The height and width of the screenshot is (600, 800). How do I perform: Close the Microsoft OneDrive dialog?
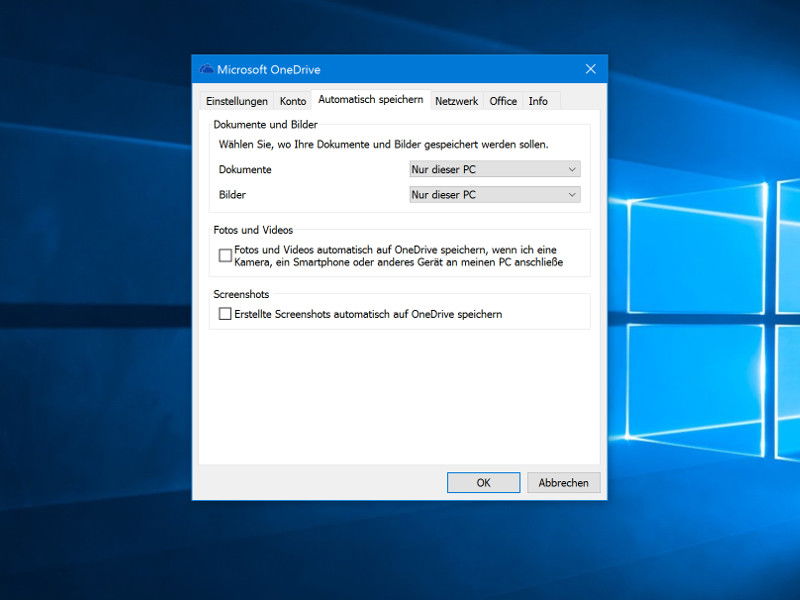pos(590,69)
